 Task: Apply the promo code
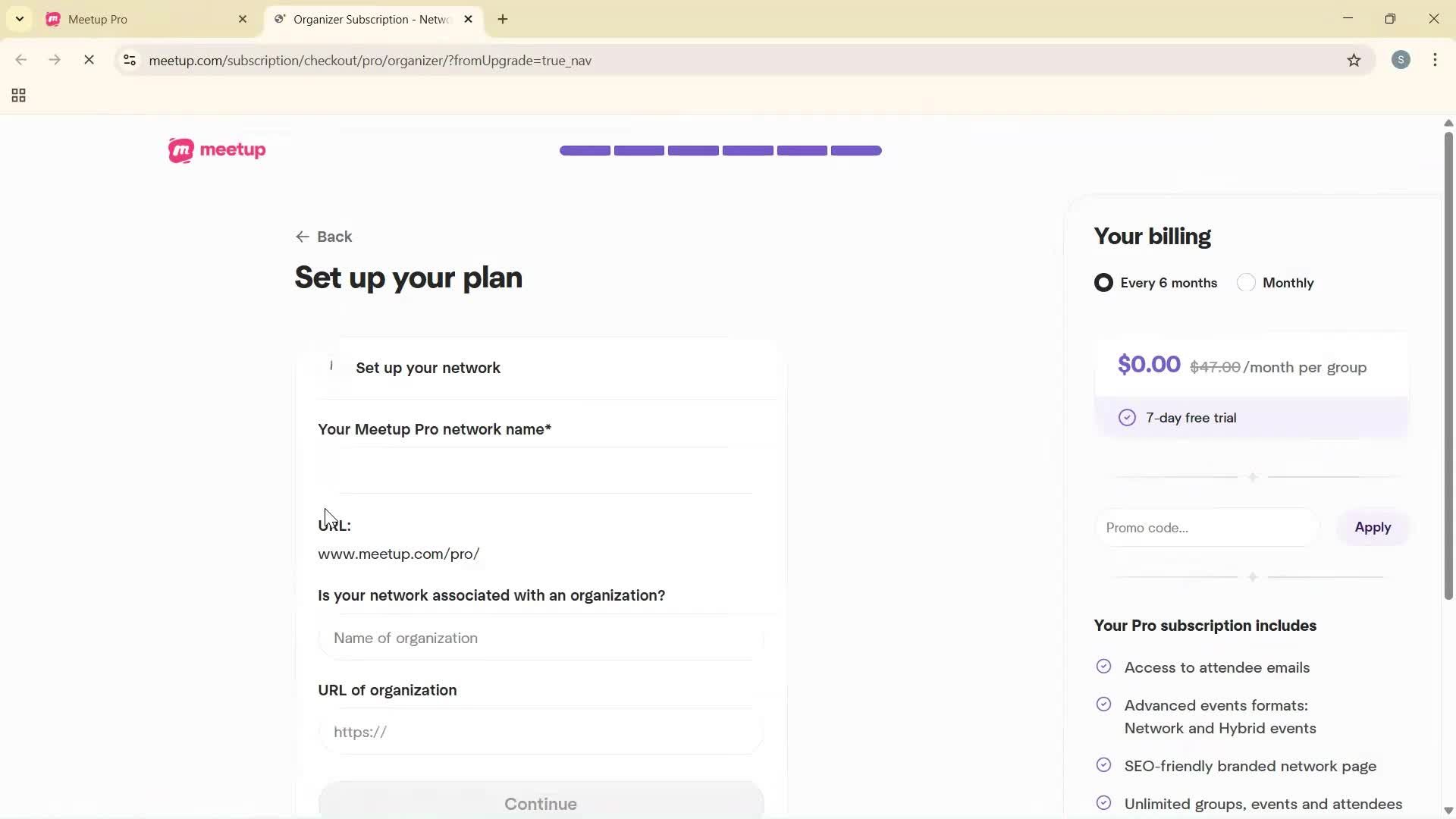pyautogui.click(x=1373, y=527)
